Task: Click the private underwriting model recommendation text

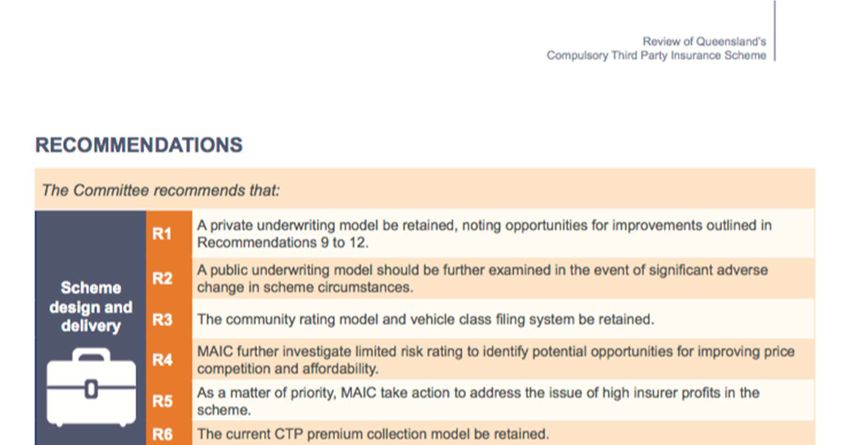Action: click(484, 234)
